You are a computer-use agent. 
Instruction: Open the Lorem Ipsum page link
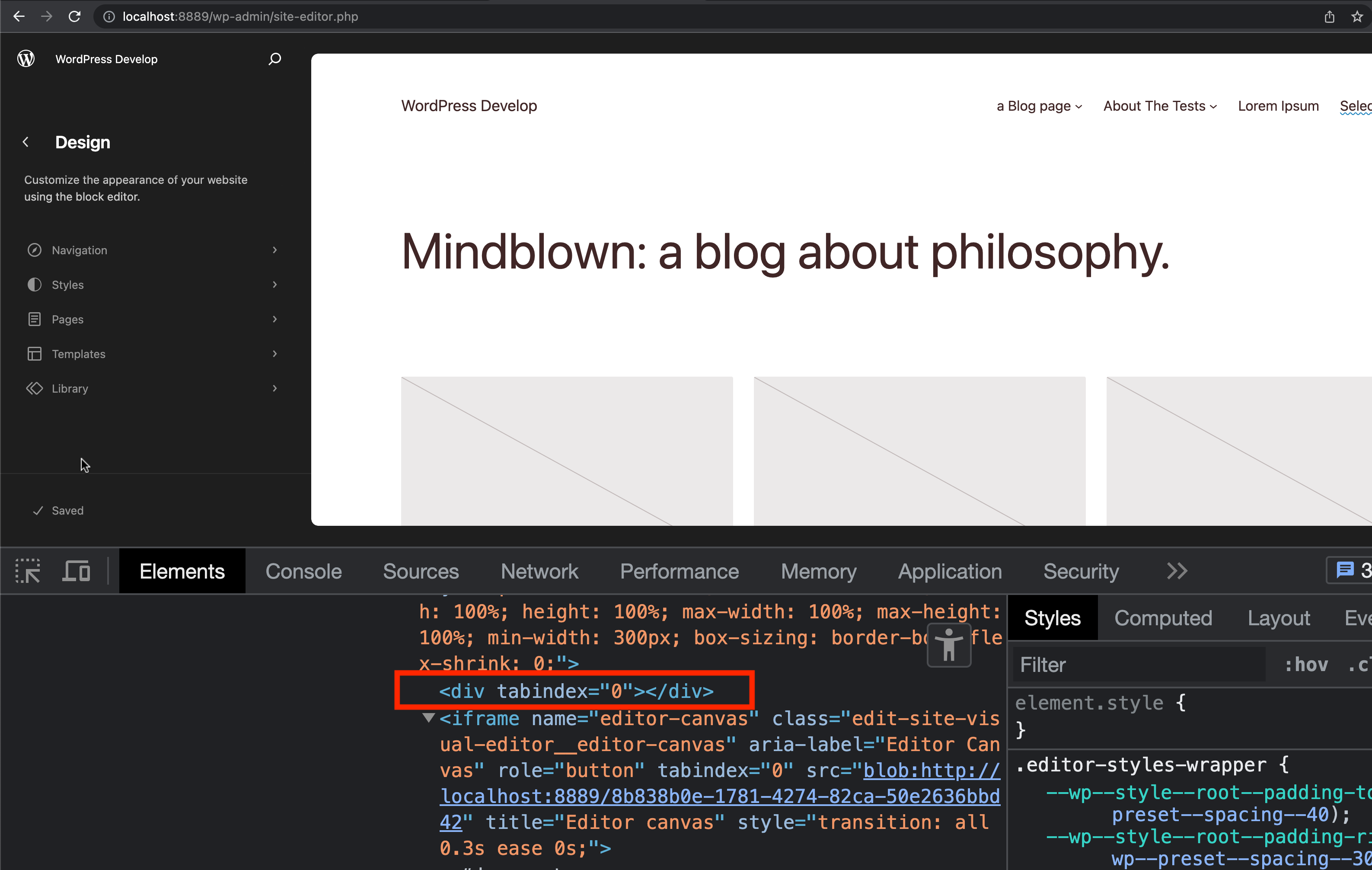pos(1278,106)
